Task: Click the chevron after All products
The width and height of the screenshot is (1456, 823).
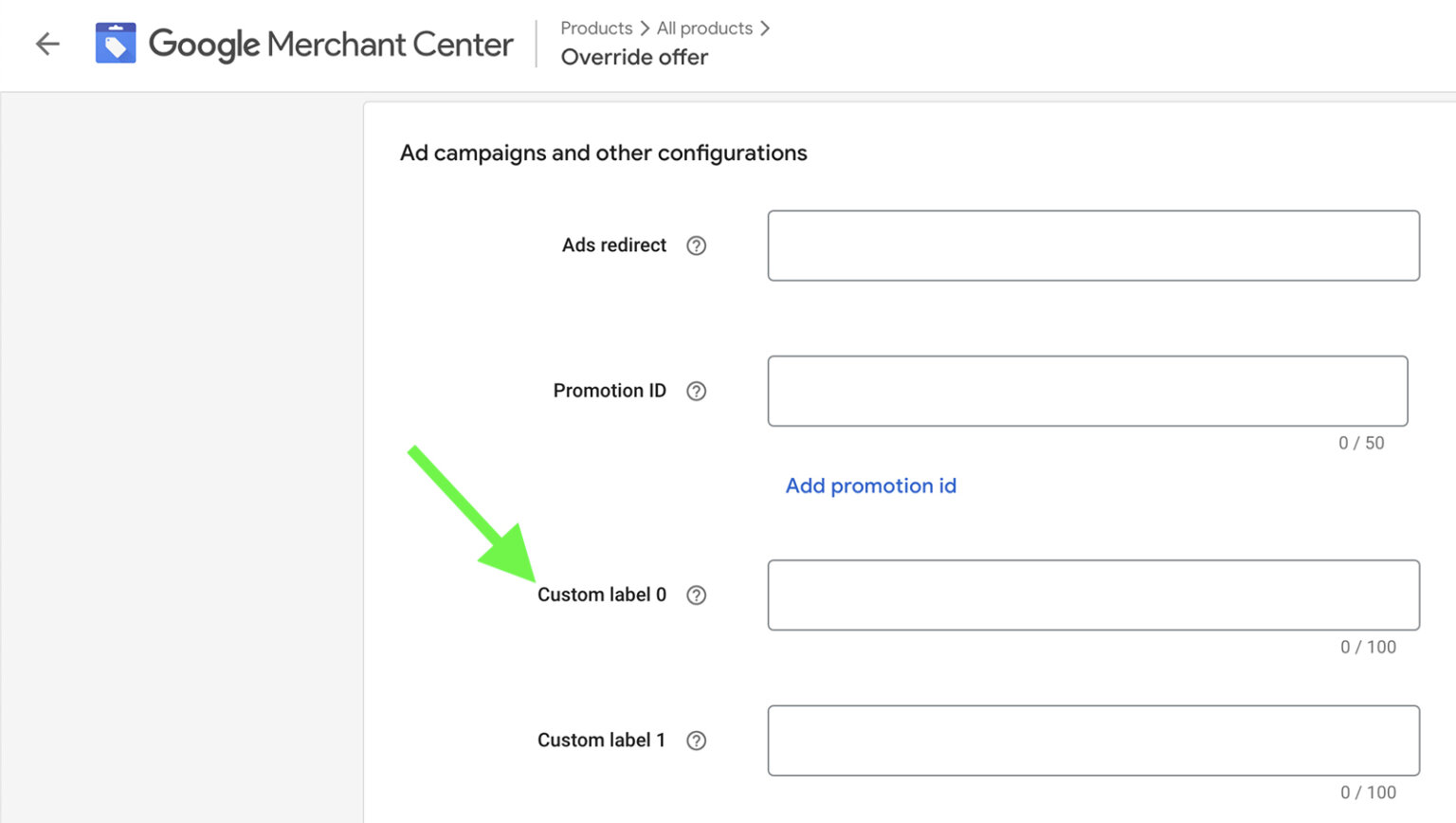Action: point(765,28)
